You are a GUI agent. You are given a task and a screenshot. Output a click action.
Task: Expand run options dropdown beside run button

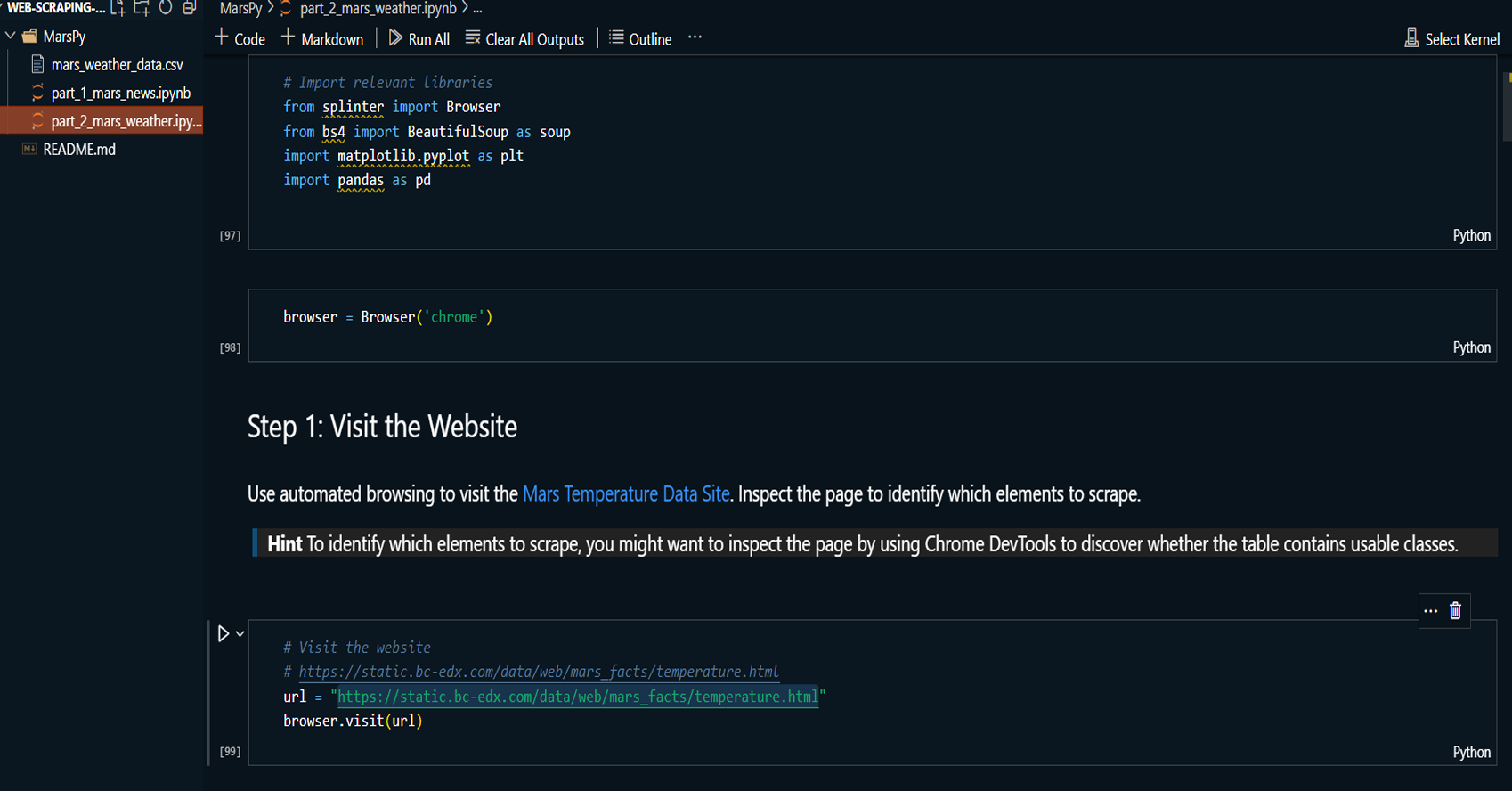(240, 634)
